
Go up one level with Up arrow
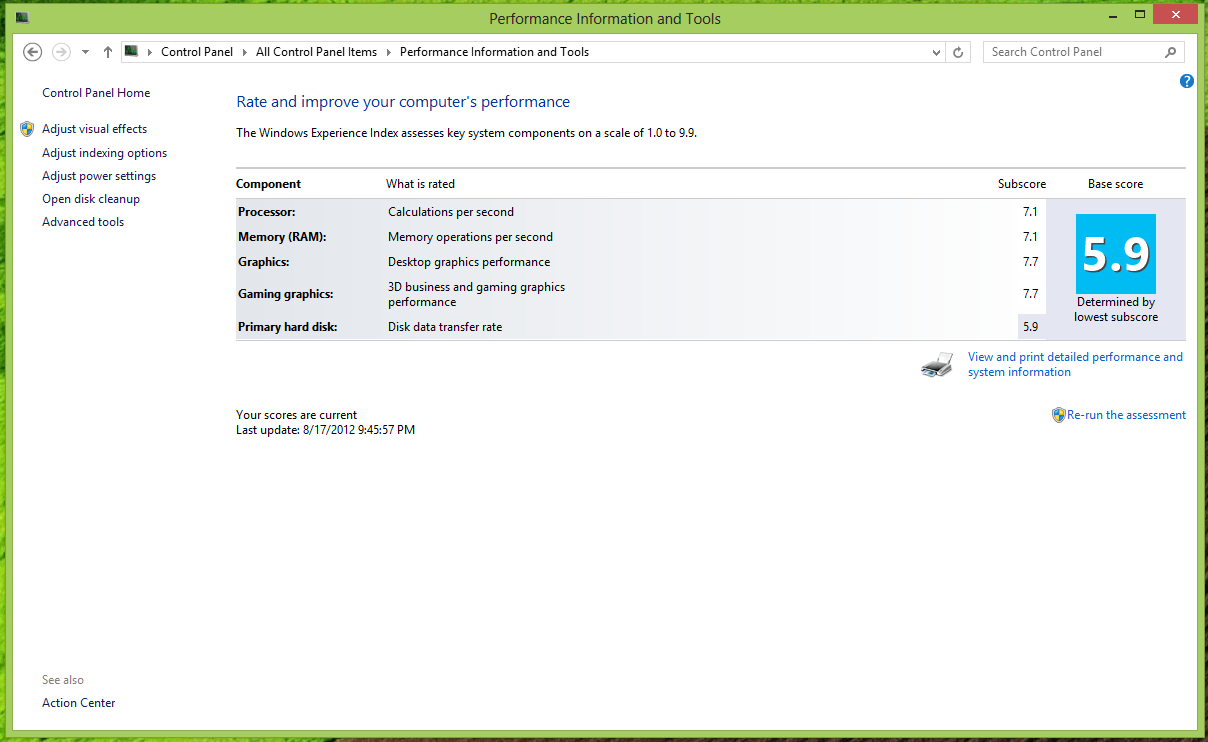[108, 52]
